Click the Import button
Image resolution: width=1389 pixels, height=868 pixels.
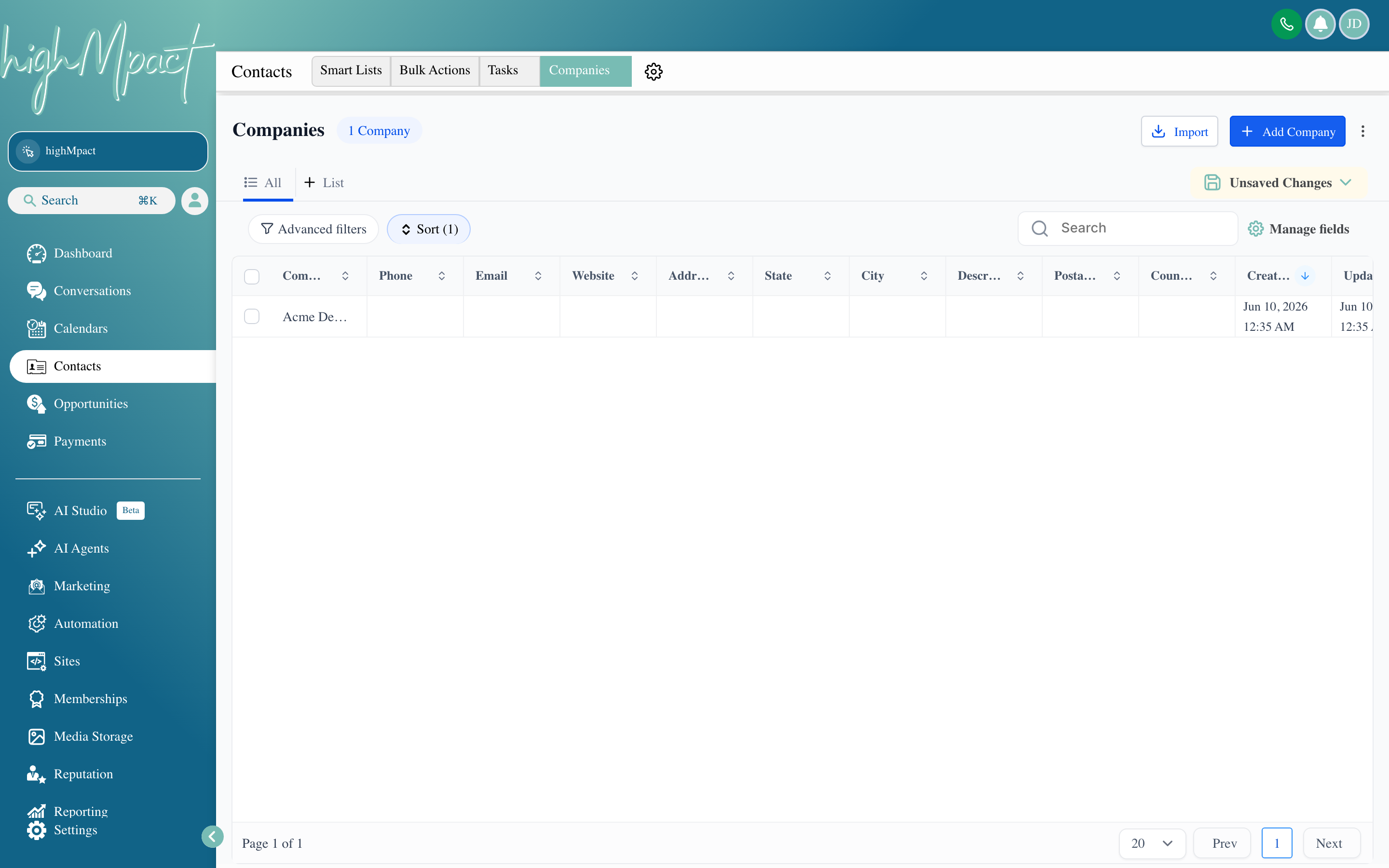[x=1180, y=132]
